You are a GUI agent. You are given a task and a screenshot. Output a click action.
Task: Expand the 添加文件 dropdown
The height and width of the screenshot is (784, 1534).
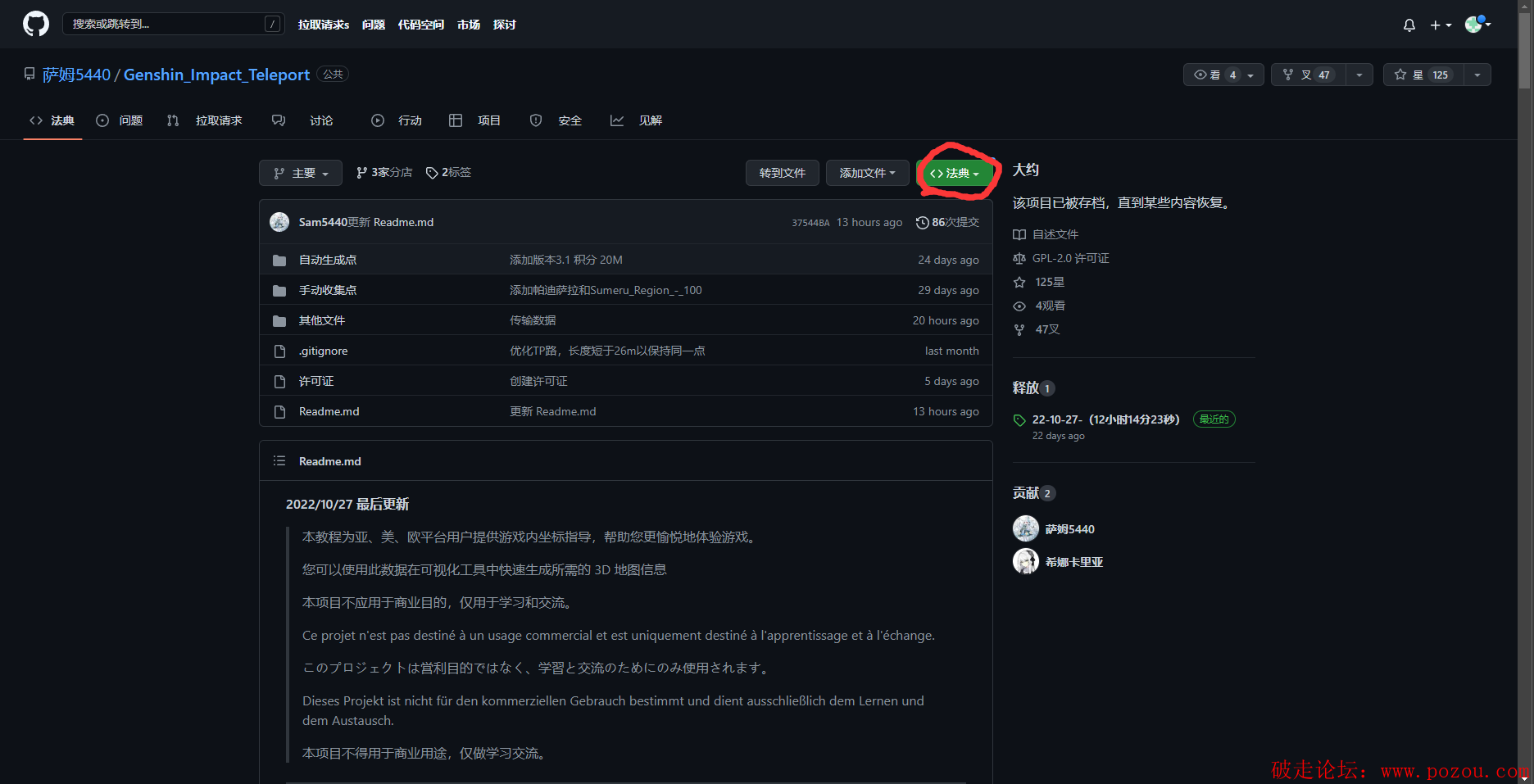click(868, 173)
